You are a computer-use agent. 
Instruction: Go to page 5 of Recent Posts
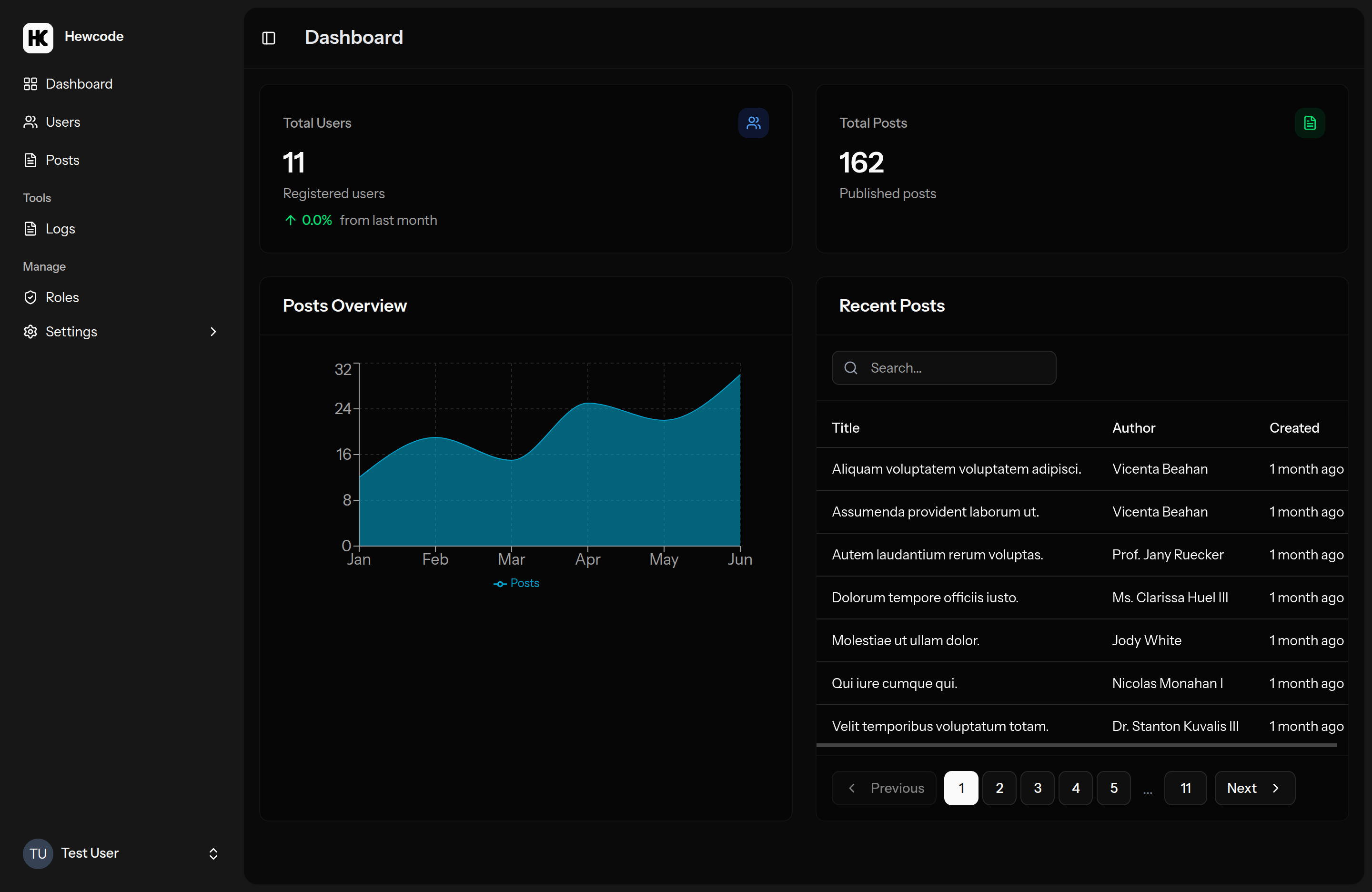1114,788
